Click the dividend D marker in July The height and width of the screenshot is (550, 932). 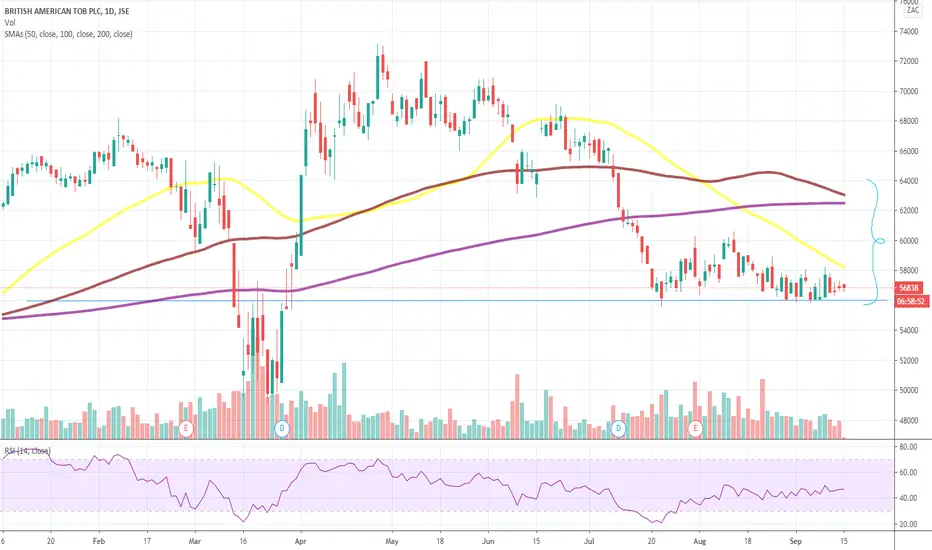click(618, 428)
